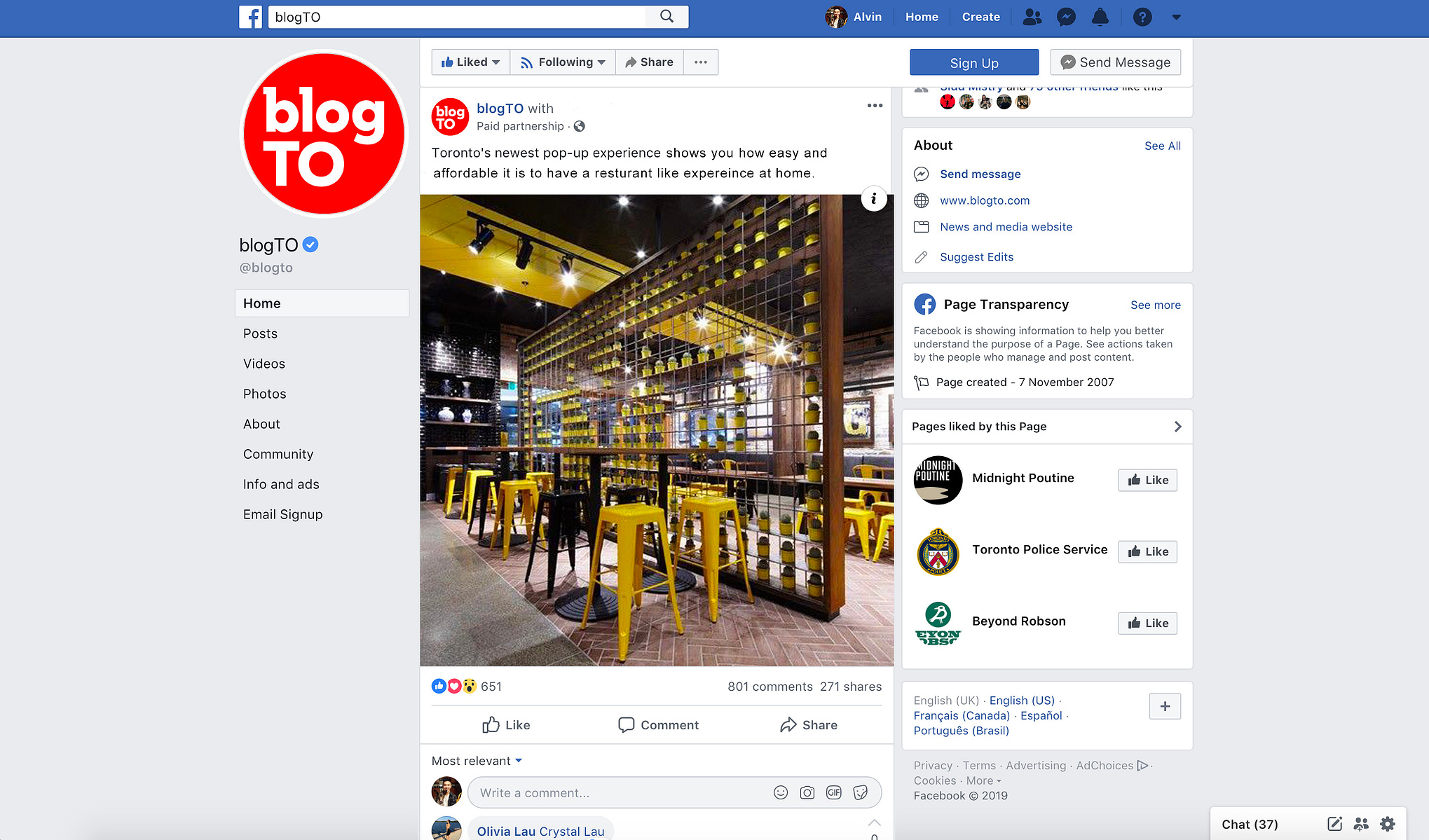Click Alvin's profile picture in the header
The height and width of the screenshot is (840, 1429).
click(x=835, y=17)
